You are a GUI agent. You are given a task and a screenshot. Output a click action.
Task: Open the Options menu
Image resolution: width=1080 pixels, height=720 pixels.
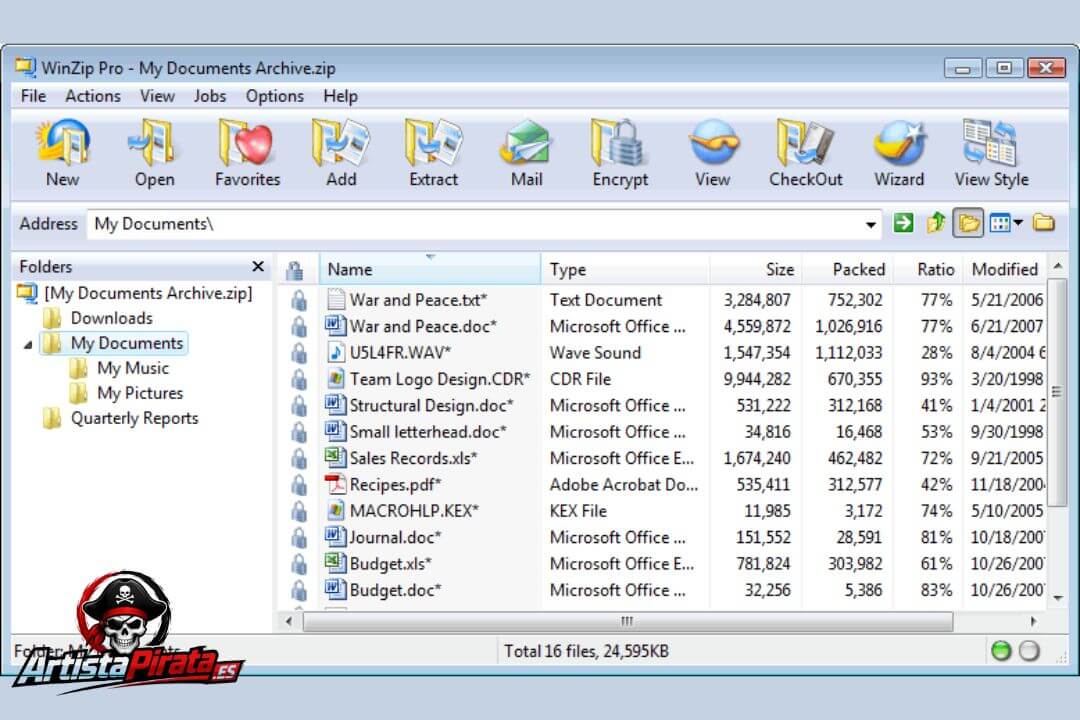275,96
